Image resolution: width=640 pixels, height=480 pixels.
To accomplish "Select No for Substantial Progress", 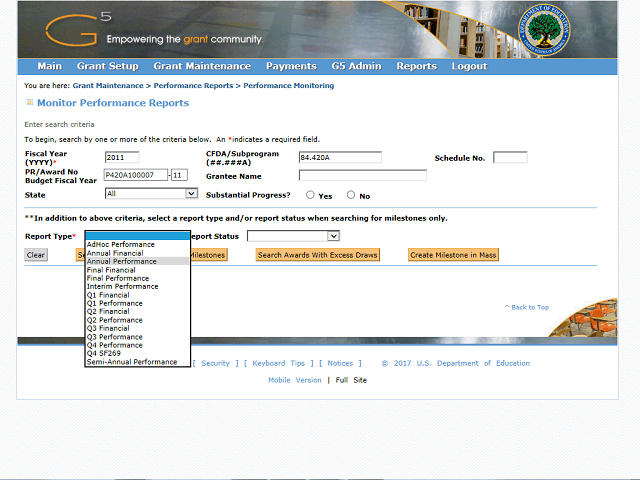I will 351,195.
